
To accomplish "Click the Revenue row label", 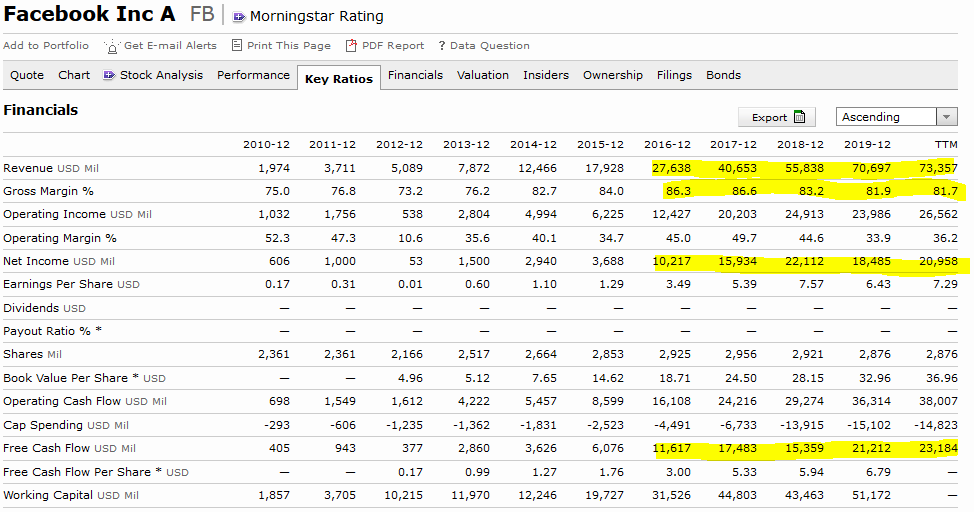I will pos(51,168).
